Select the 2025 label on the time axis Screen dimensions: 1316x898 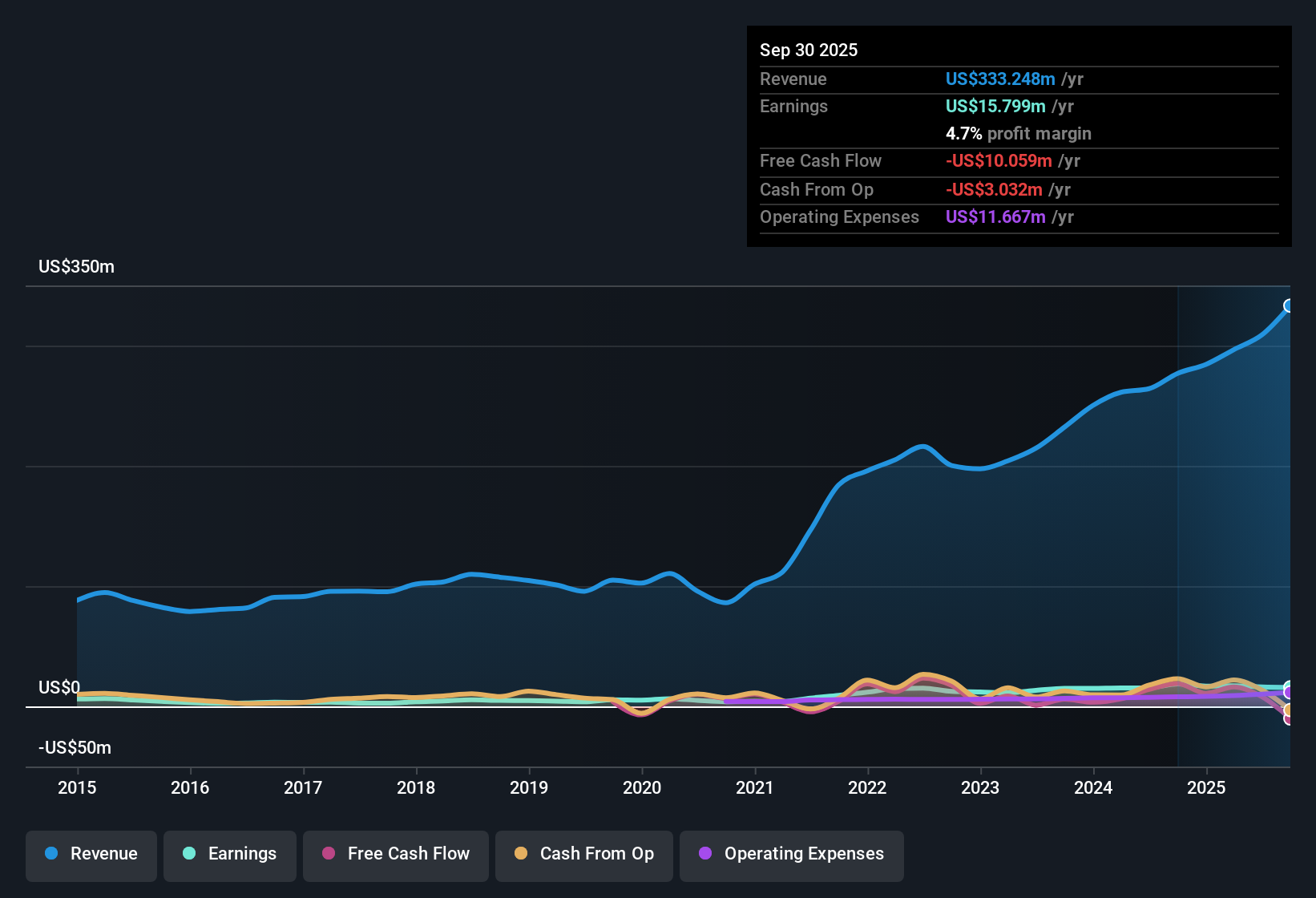coord(1207,788)
